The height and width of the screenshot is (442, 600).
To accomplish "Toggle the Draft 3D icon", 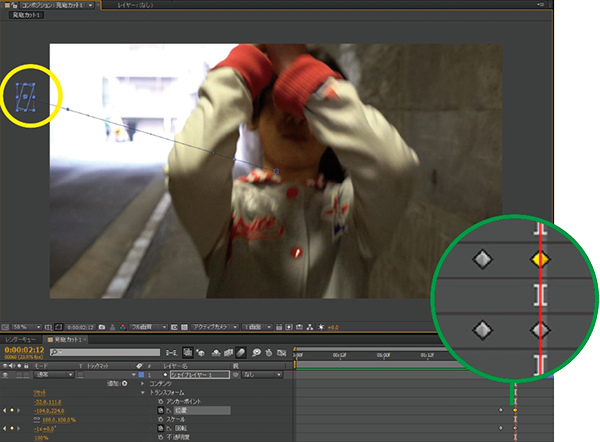I will point(201,352).
